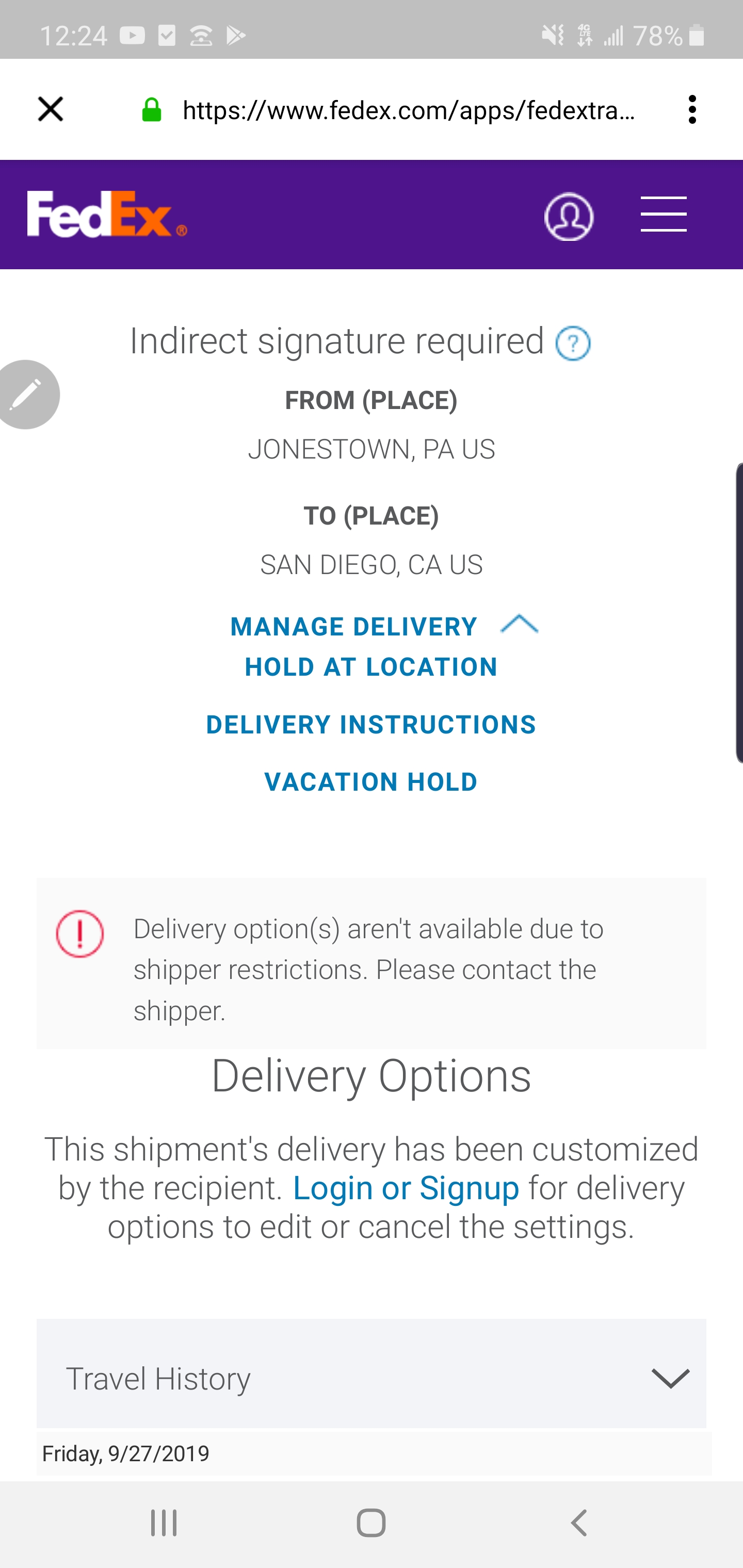Open the recent apps button
The width and height of the screenshot is (743, 1568).
164,1523
